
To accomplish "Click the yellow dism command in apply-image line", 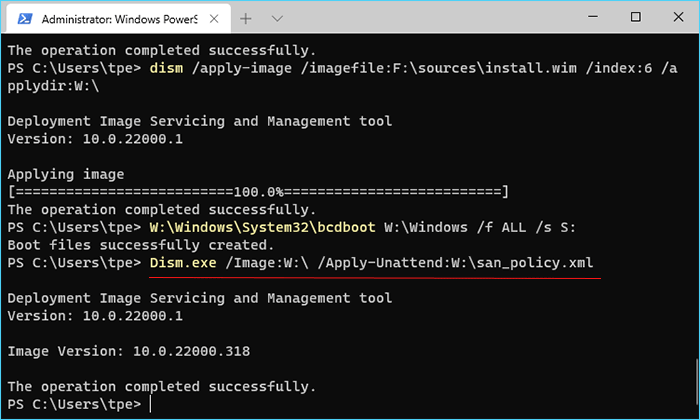I will 166,68.
